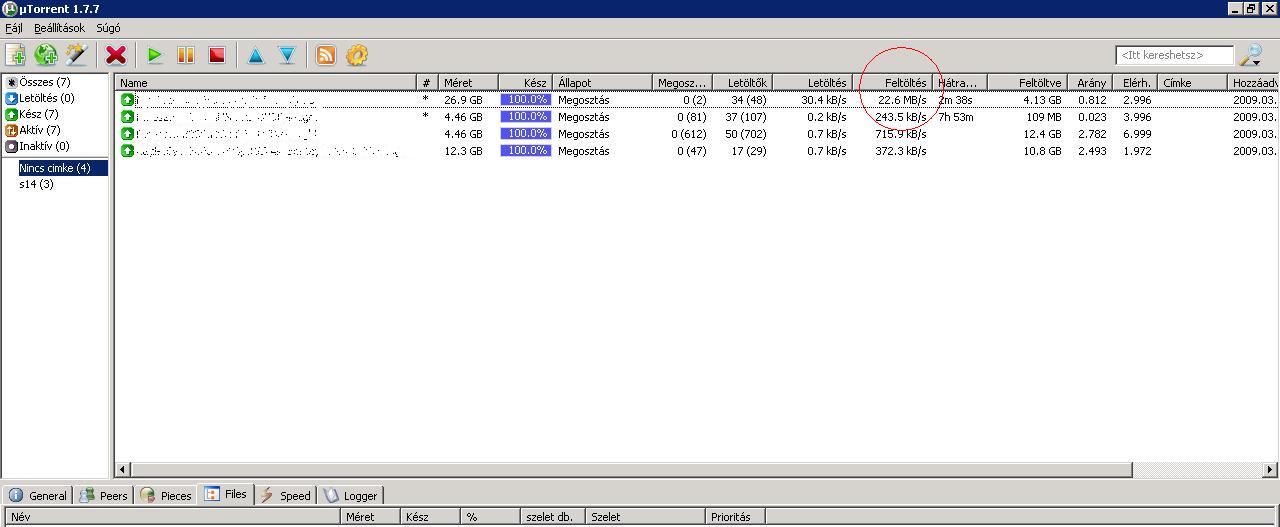Click horizontal scrollbar right arrow
The image size is (1280, 527).
[x=1271, y=469]
